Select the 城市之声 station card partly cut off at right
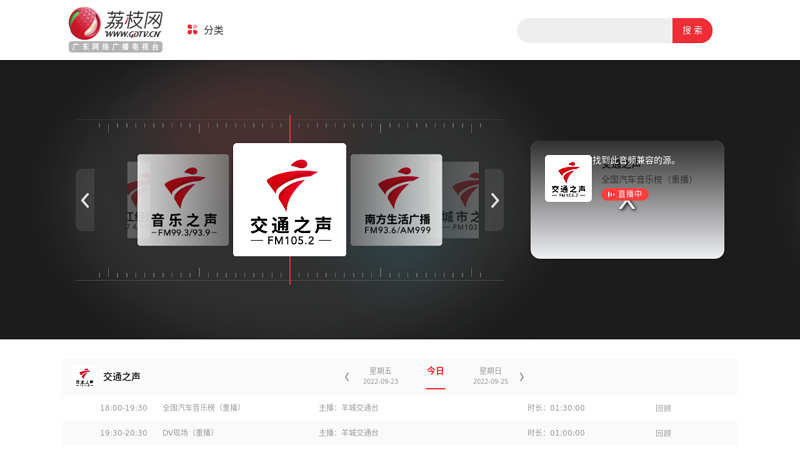Viewport: 800px width, 450px height. pyautogui.click(x=461, y=200)
